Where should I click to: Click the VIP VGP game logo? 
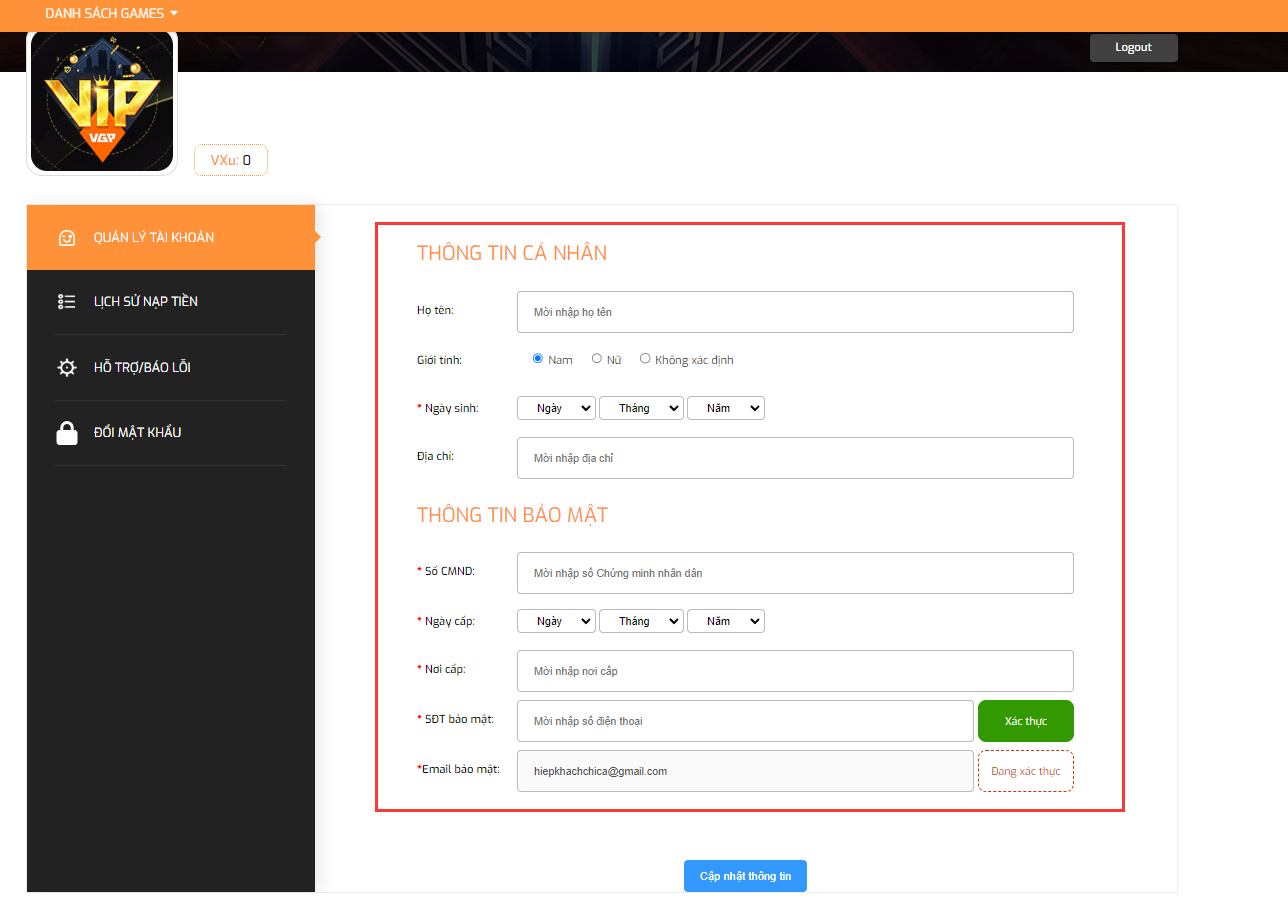pyautogui.click(x=101, y=101)
